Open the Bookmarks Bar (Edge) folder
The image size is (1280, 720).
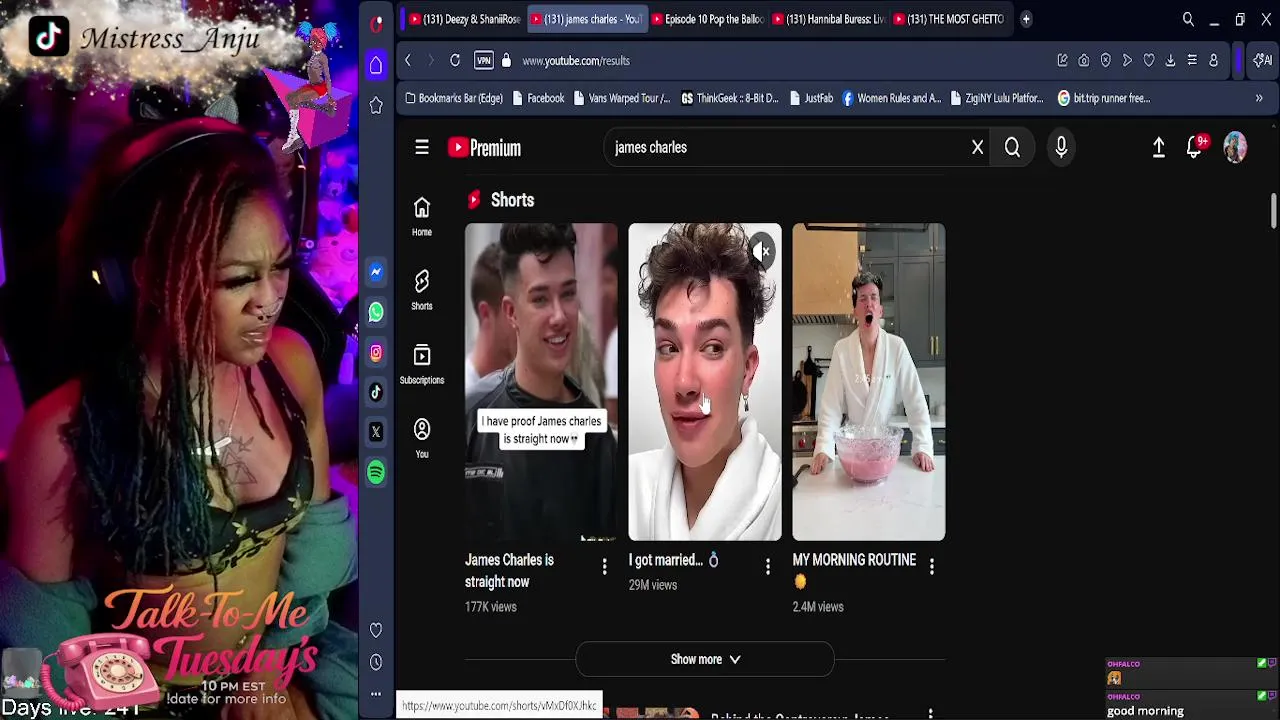[454, 98]
